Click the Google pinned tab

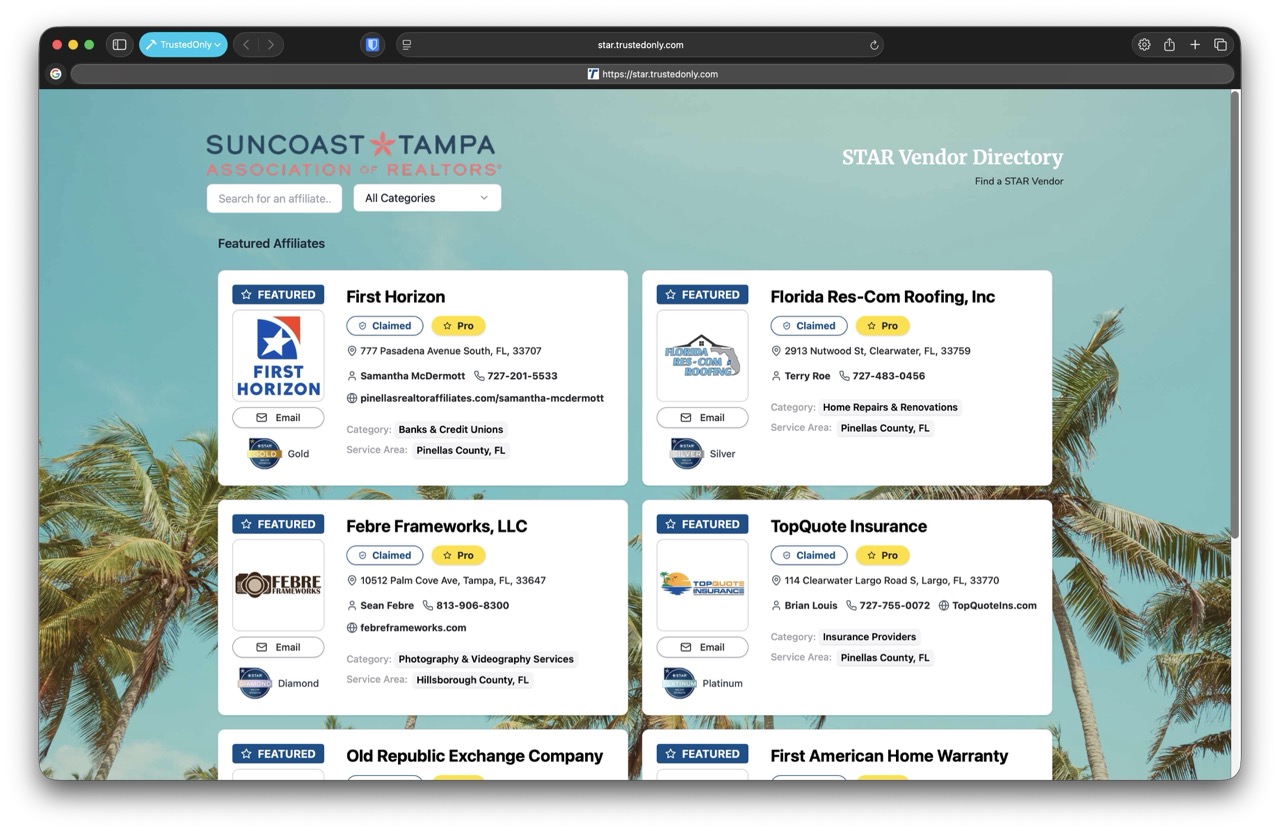coord(56,74)
